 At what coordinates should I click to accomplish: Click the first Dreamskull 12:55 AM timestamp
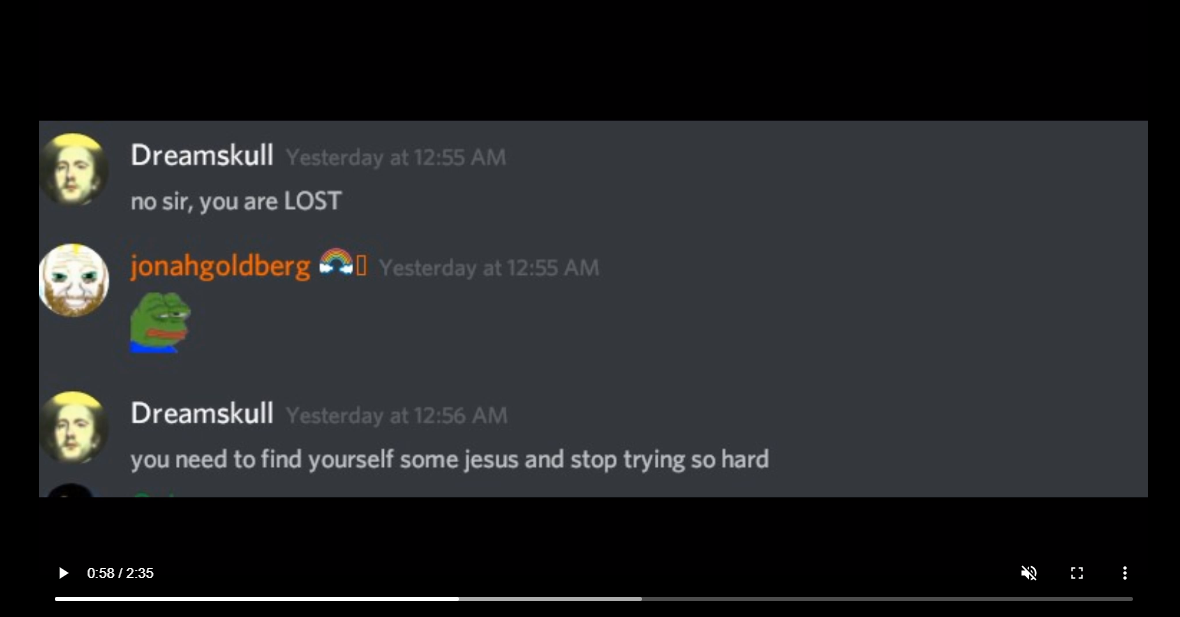point(396,157)
